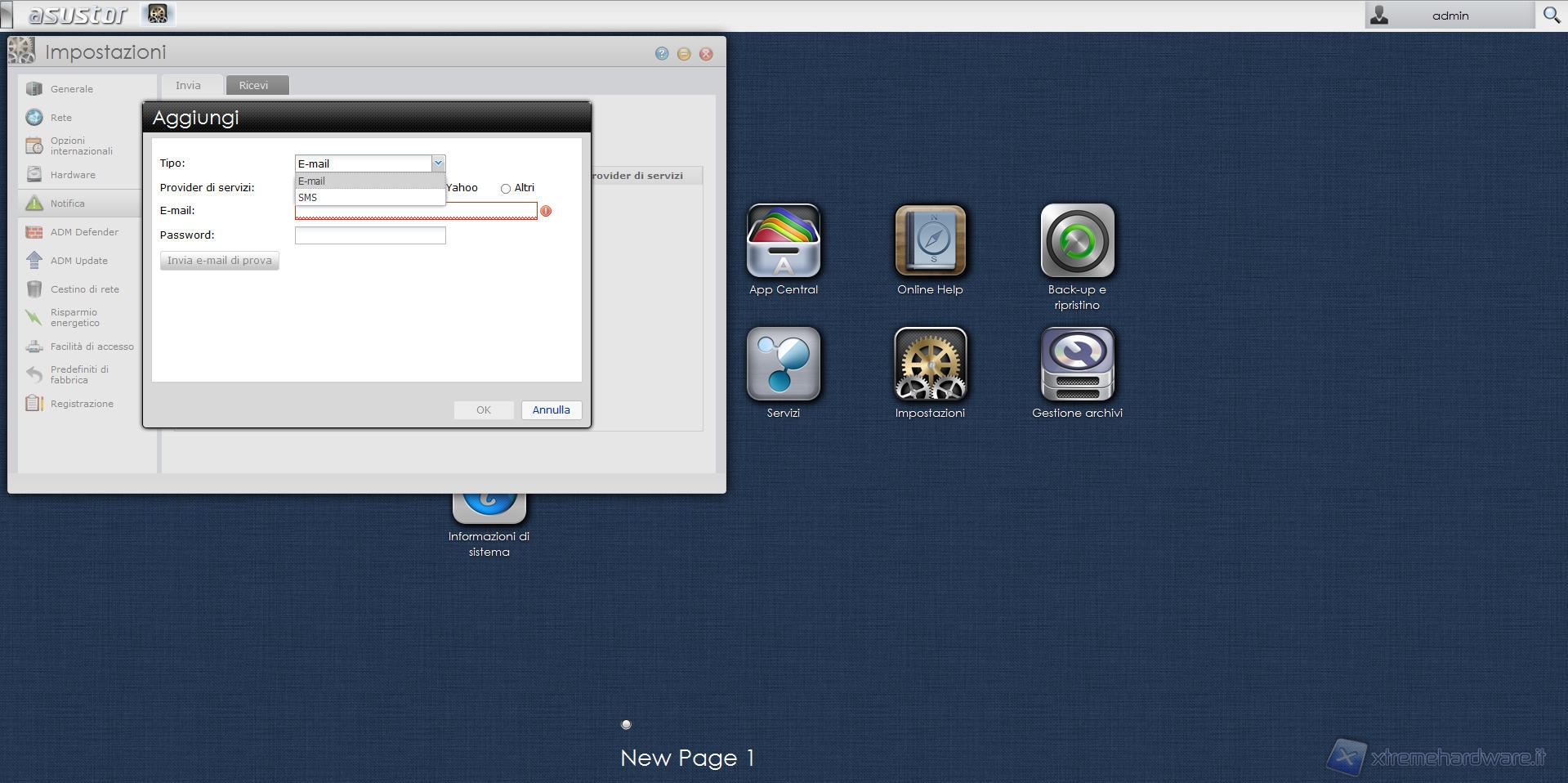Open the App Central desktop icon

click(x=783, y=242)
